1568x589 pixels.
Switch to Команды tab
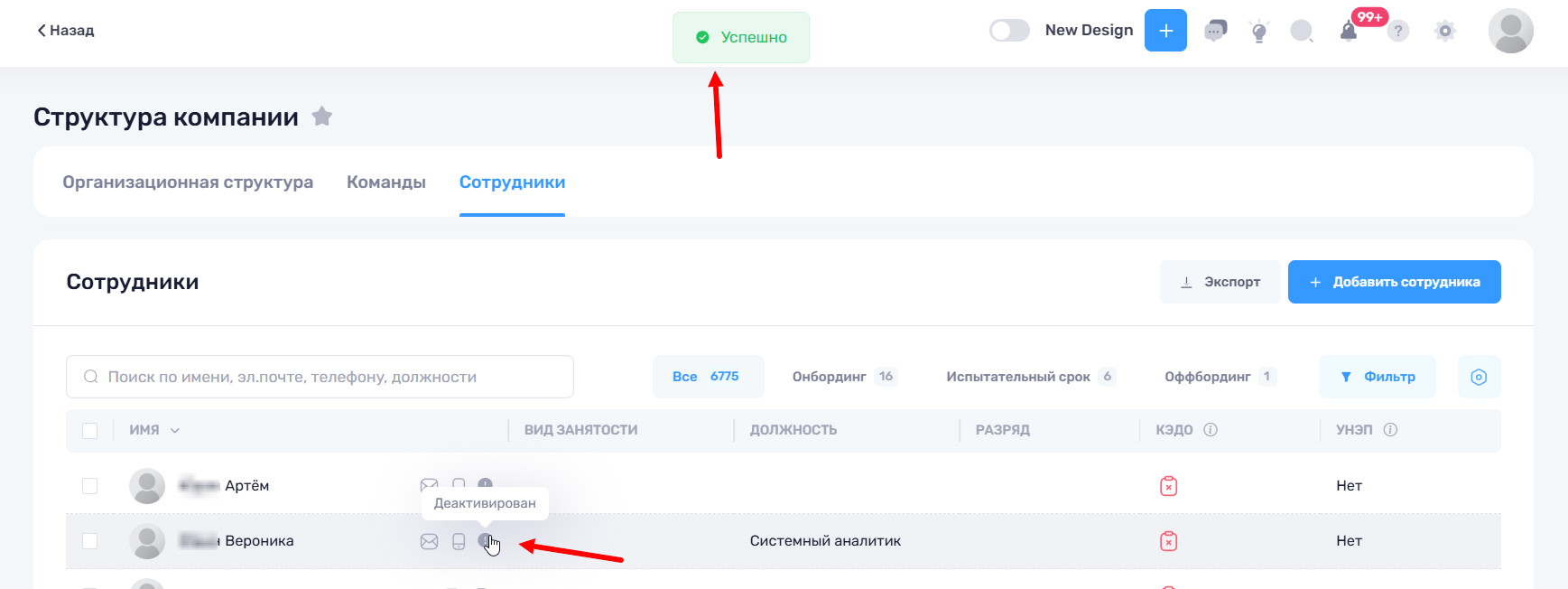[386, 182]
